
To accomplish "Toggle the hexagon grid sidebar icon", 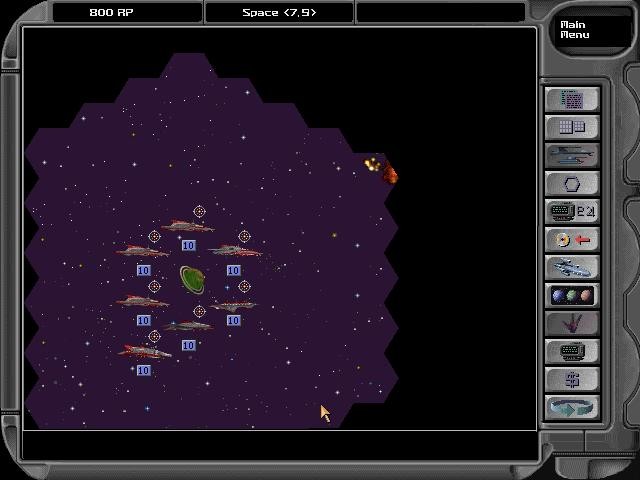I will (572, 184).
